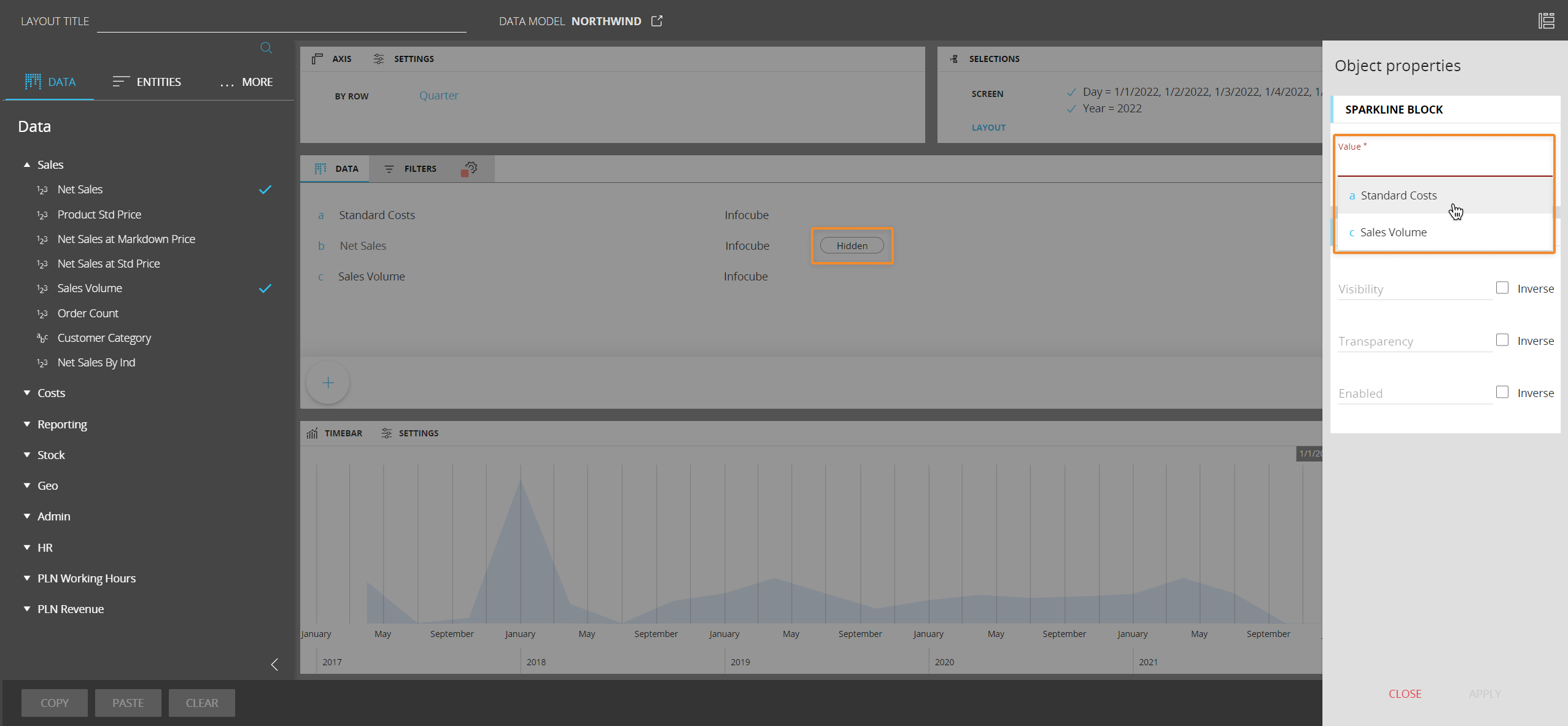
Task: Click the Clear button
Action: click(201, 703)
